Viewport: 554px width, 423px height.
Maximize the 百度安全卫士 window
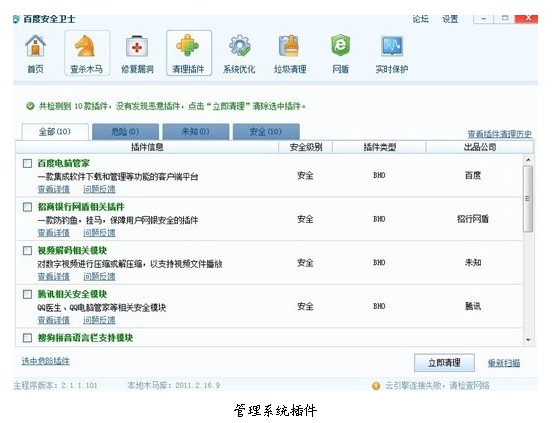coord(505,18)
